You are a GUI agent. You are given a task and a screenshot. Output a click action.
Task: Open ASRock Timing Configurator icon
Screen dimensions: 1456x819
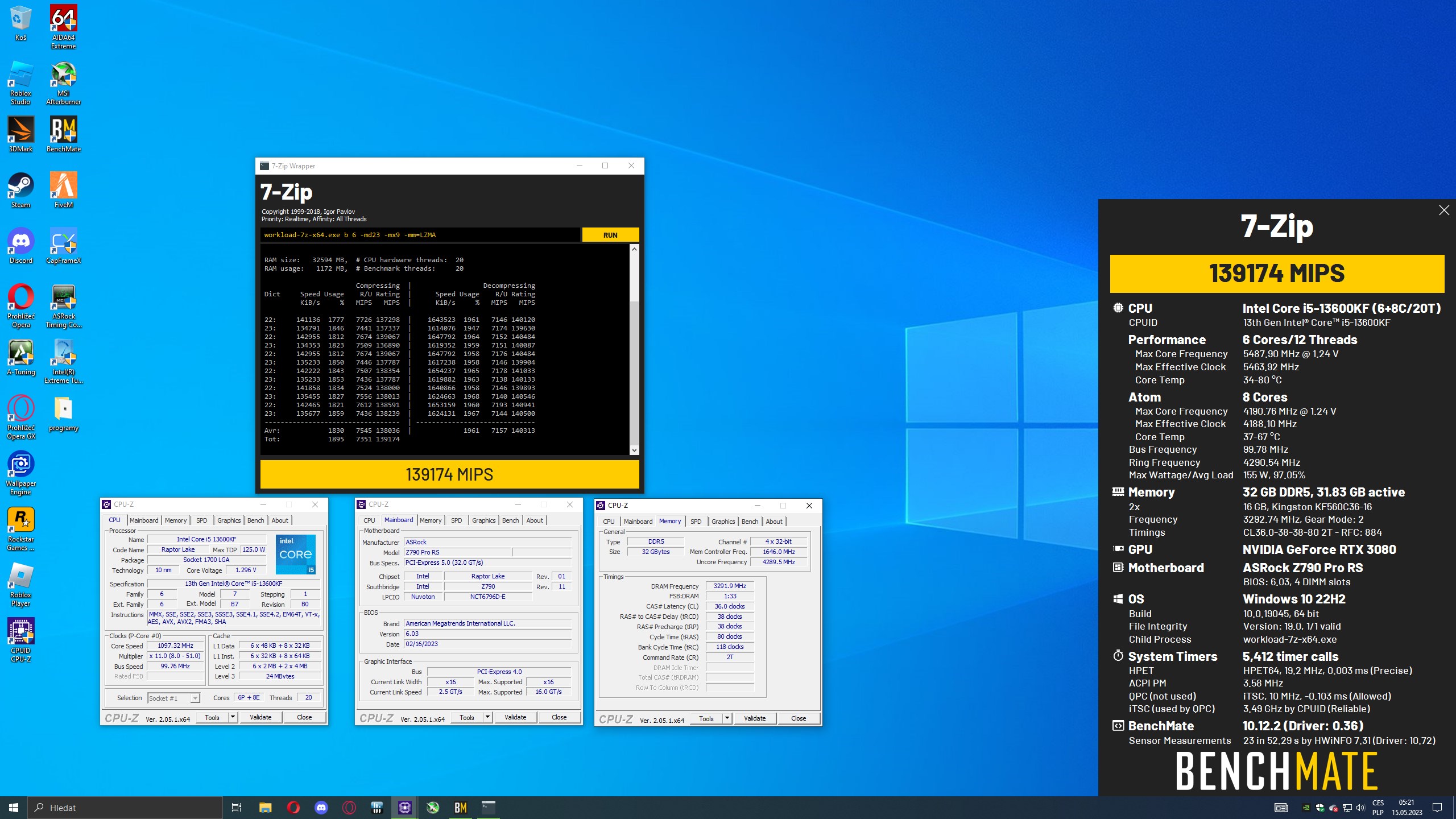point(63,306)
